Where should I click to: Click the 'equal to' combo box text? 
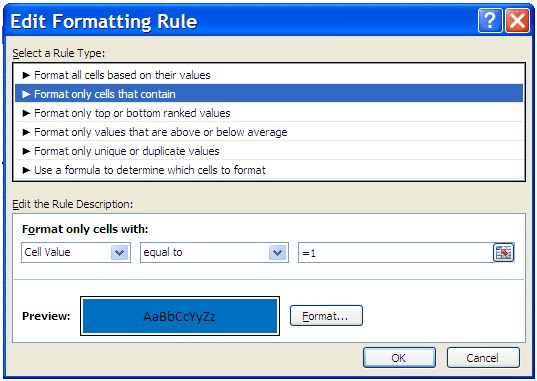click(163, 253)
